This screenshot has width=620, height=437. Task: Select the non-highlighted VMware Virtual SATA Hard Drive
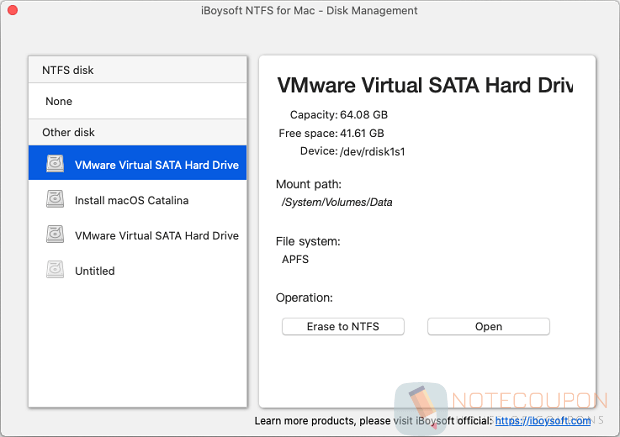pos(138,235)
